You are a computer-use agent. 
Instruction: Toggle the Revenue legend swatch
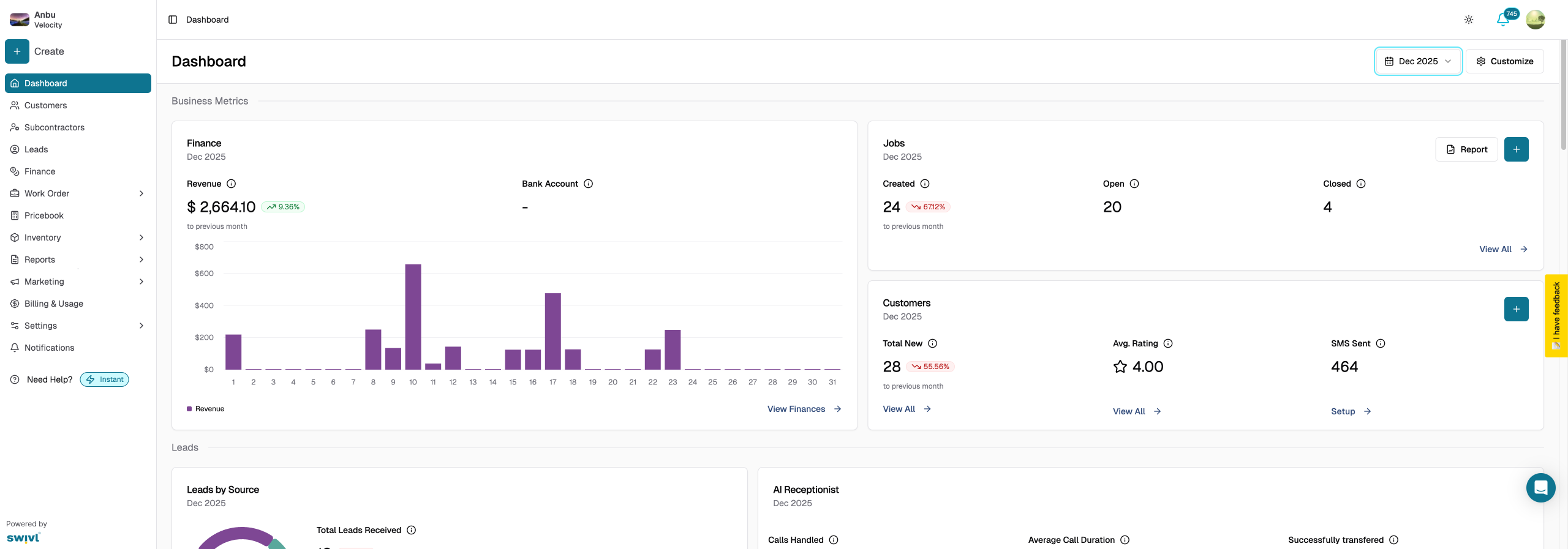coord(189,409)
